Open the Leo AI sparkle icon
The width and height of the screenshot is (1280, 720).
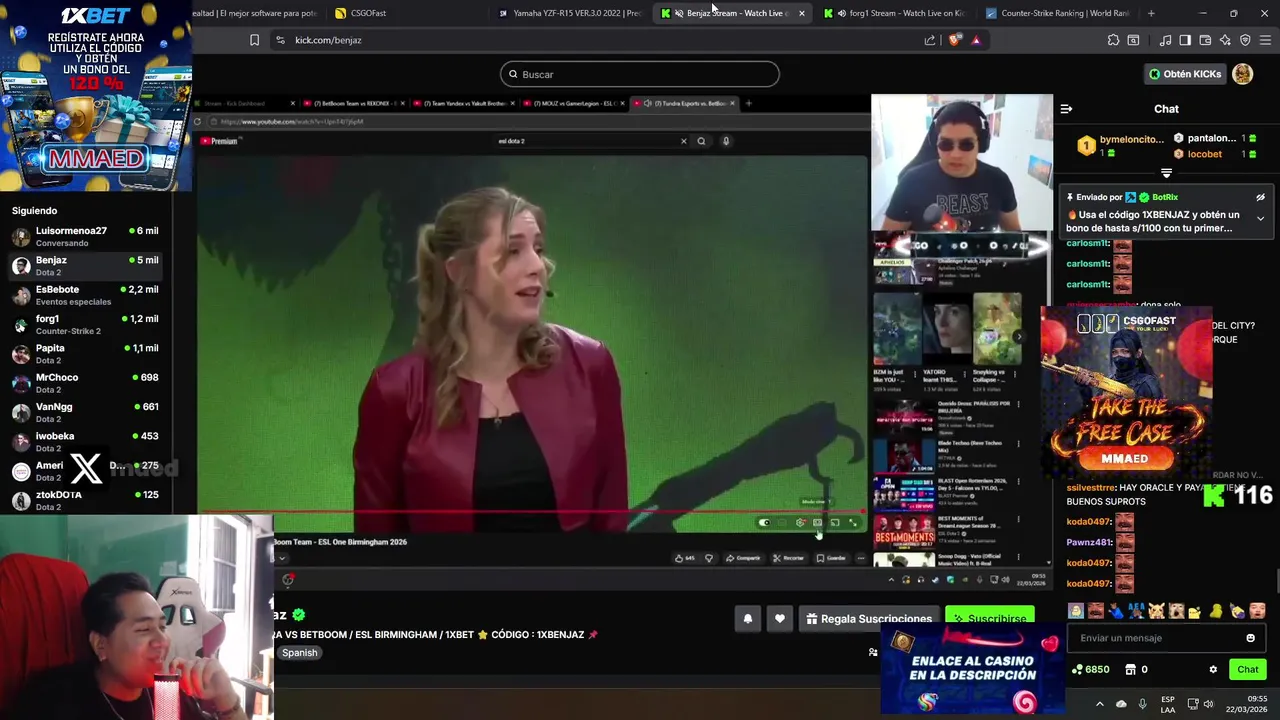(1225, 40)
